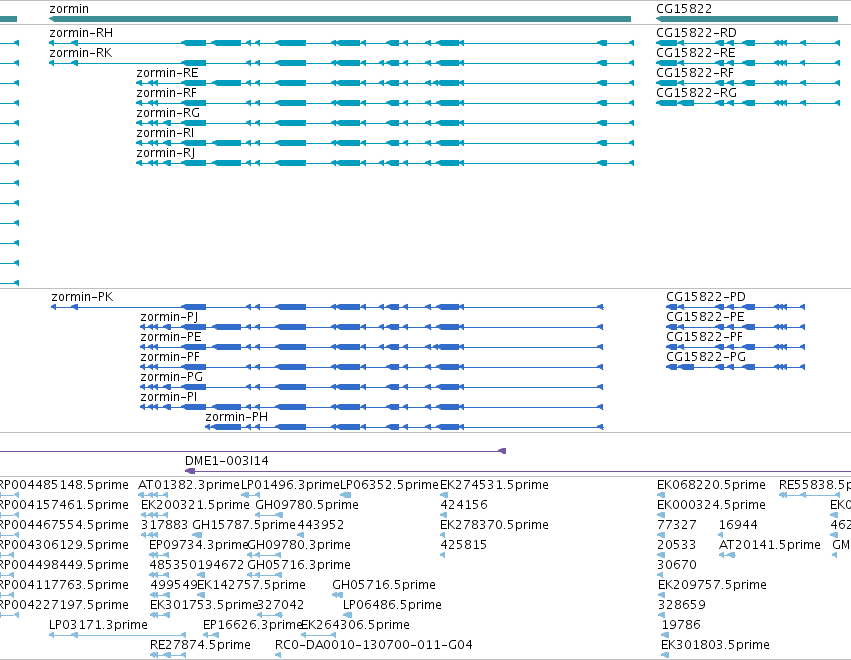This screenshot has width=851, height=660.
Task: Click the purple DME1-003I14 start arrowhead
Action: click(190, 471)
